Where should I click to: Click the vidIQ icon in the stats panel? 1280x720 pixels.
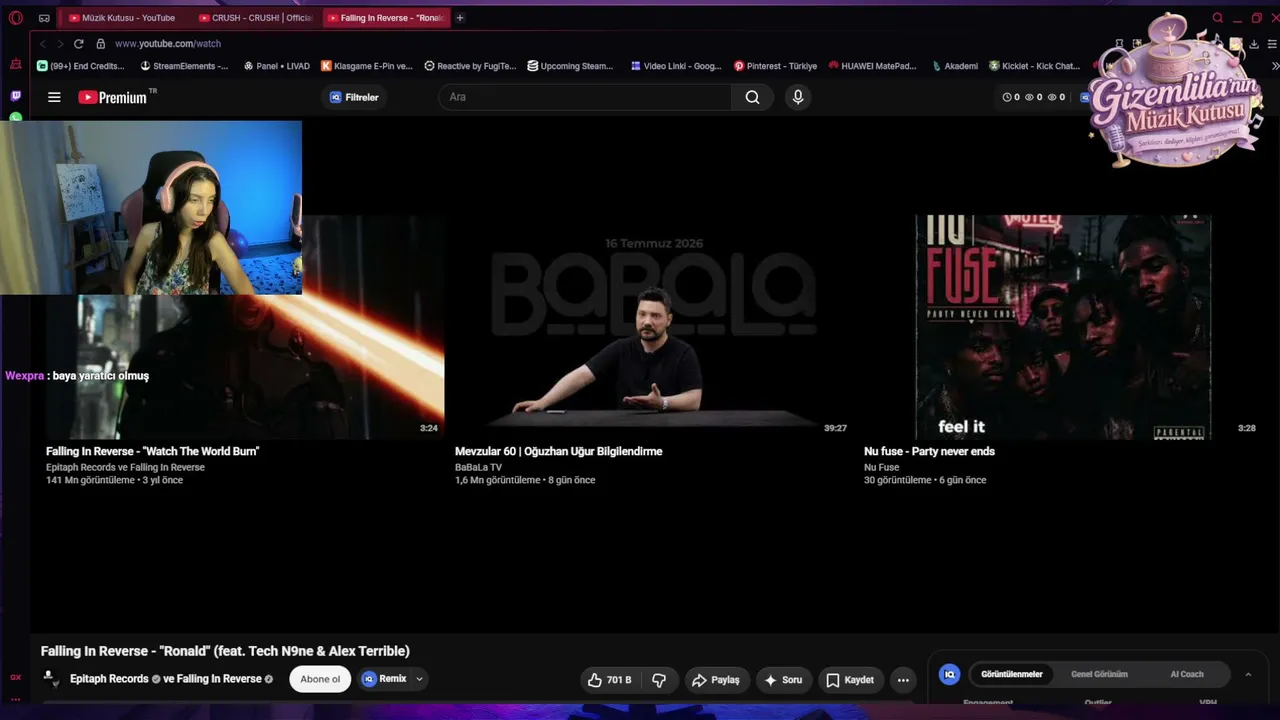pyautogui.click(x=950, y=674)
